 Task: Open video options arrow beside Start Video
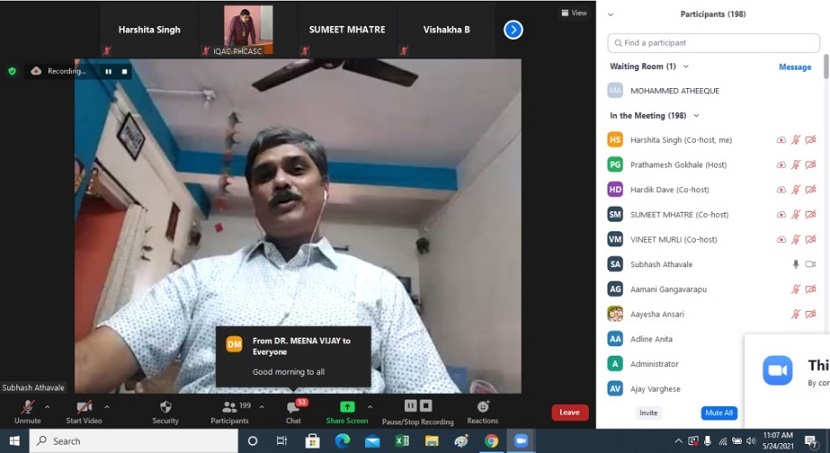[x=107, y=407]
